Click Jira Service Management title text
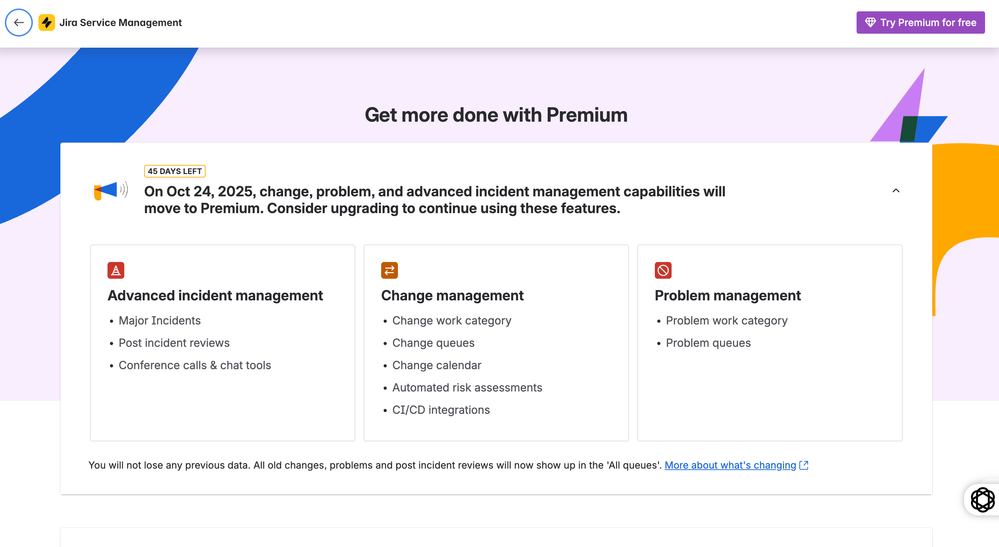This screenshot has width=999, height=547. tap(120, 22)
